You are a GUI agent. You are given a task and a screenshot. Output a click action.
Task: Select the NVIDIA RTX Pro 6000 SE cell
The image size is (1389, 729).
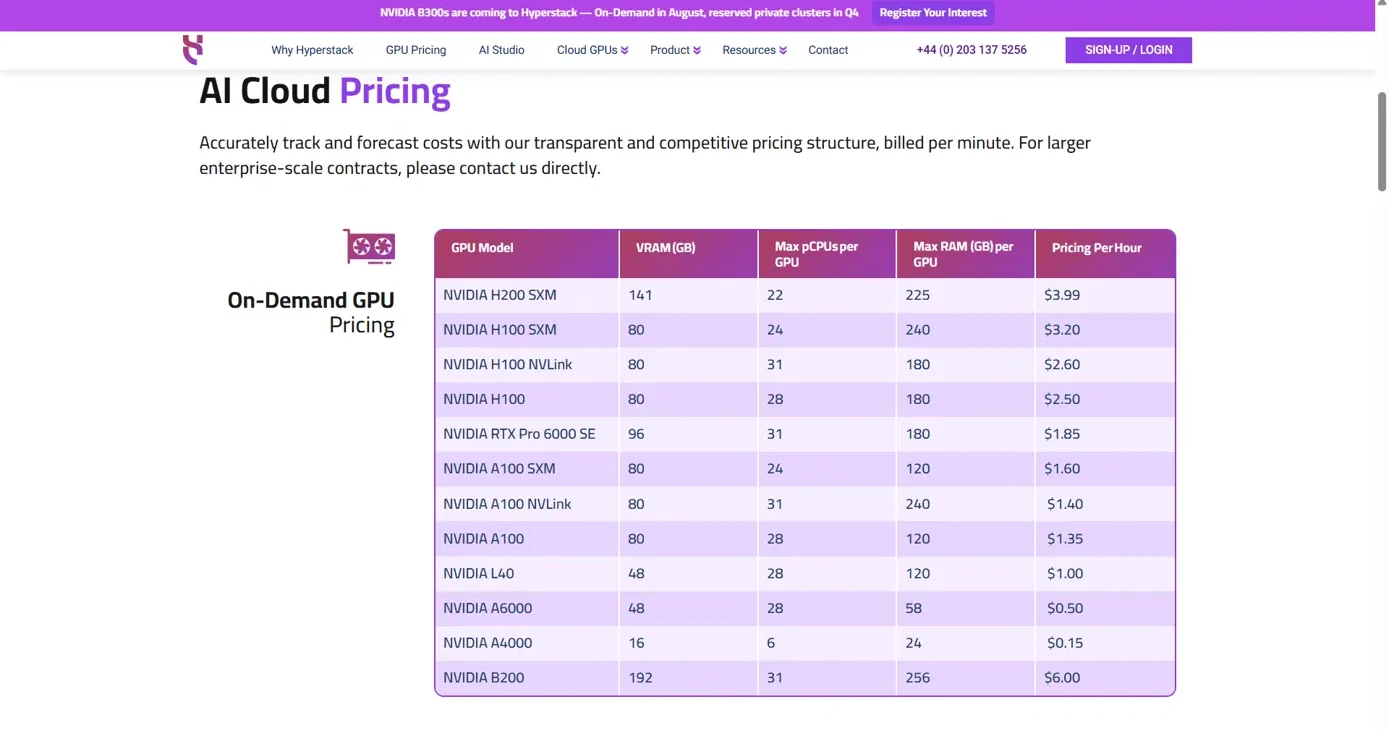click(519, 434)
